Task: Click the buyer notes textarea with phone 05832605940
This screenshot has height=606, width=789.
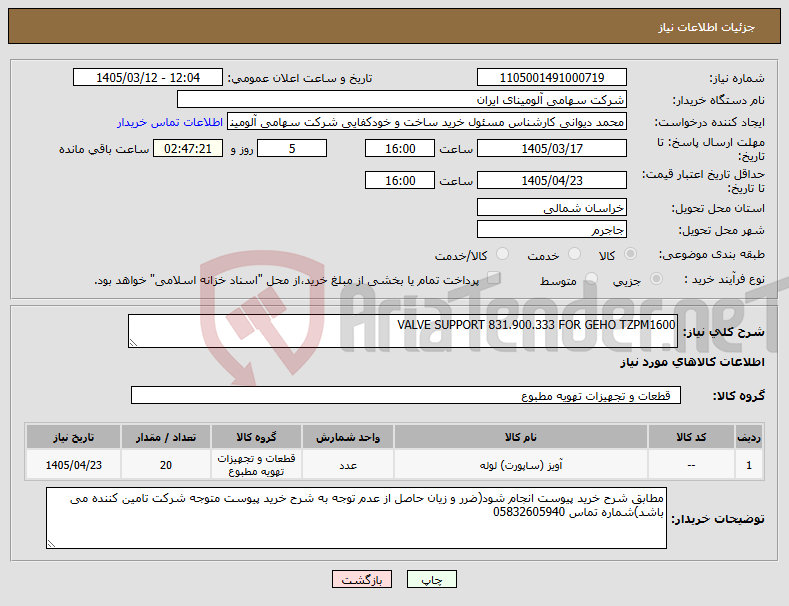Action: 356,518
